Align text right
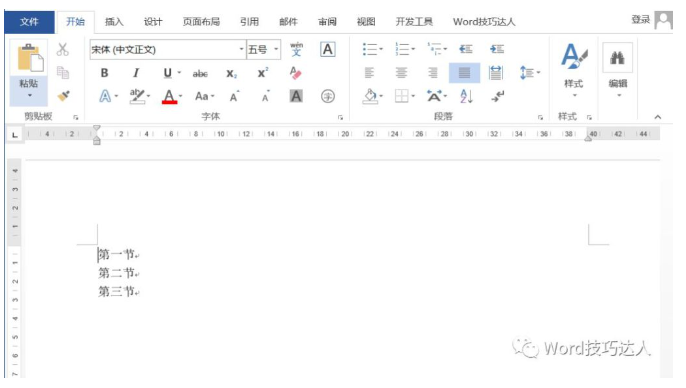686x388 pixels. (x=433, y=73)
